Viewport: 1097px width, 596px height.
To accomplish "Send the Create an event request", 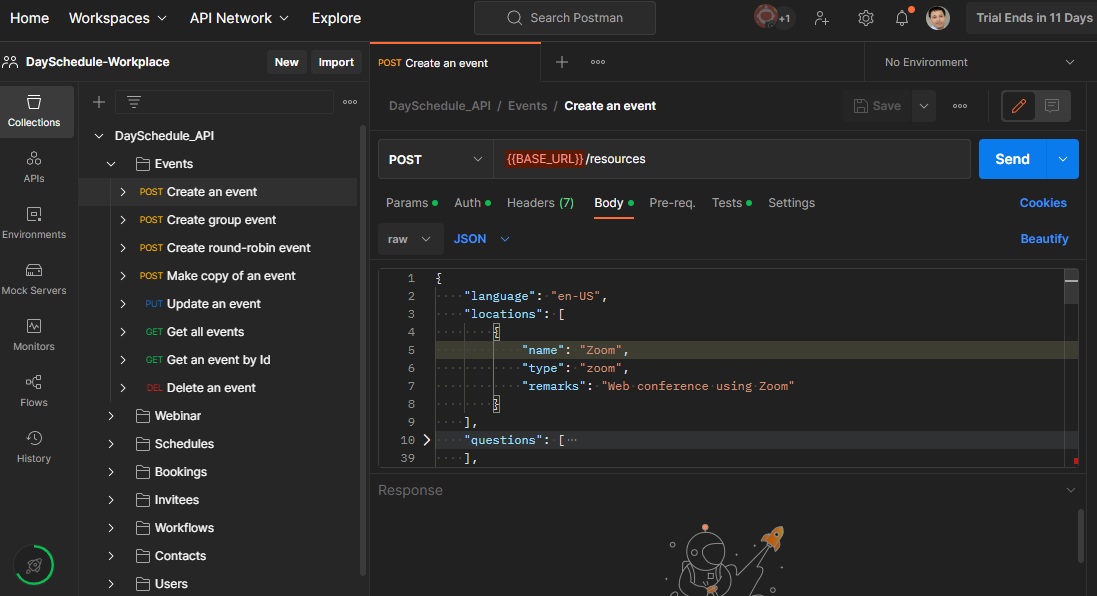I will (x=1012, y=158).
